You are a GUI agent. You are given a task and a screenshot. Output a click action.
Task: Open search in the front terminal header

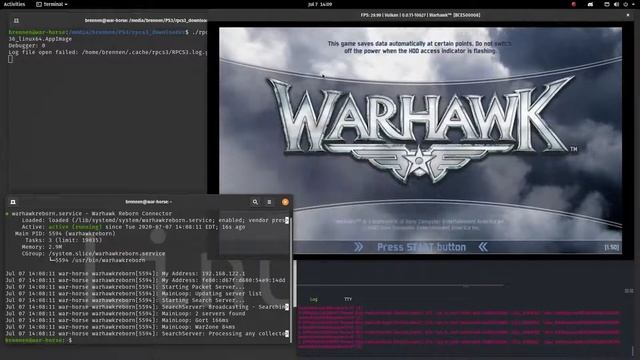click(255, 202)
